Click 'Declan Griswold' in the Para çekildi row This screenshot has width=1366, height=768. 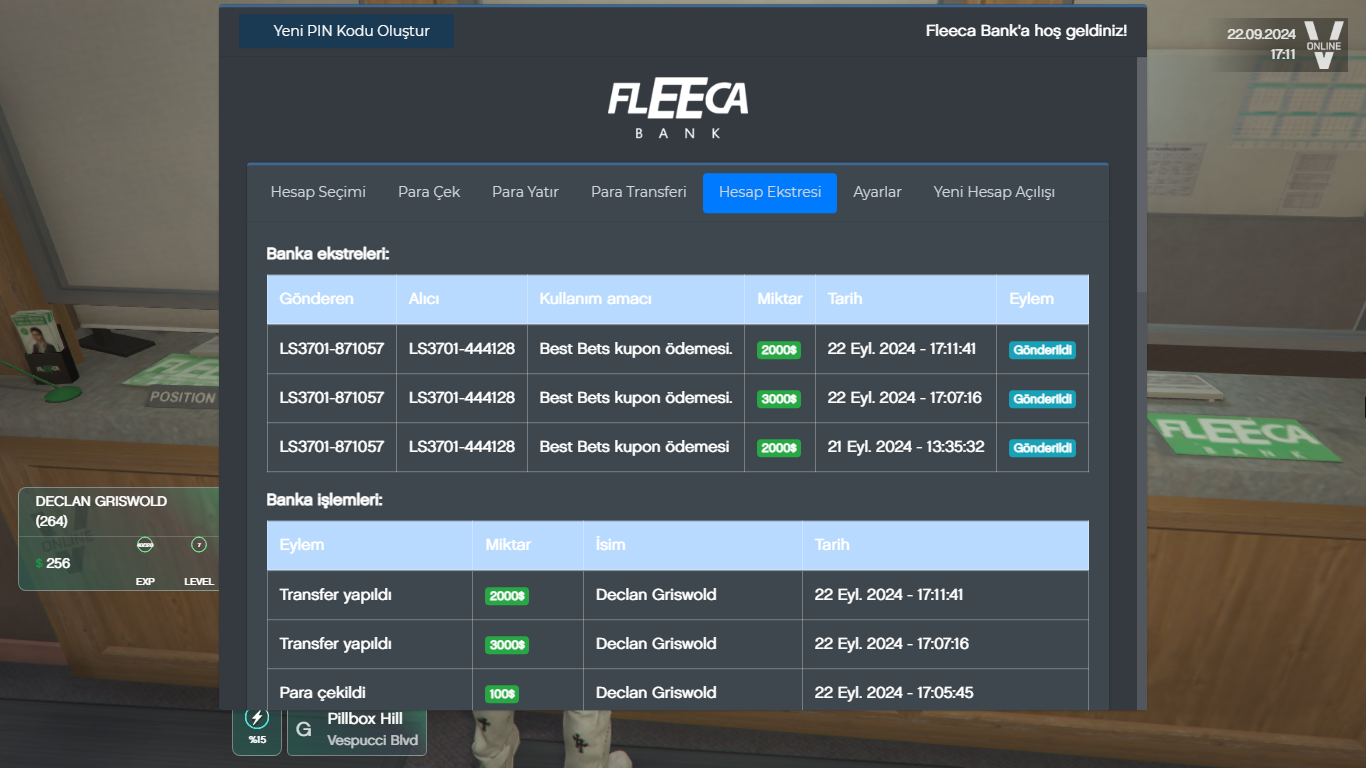[656, 693]
